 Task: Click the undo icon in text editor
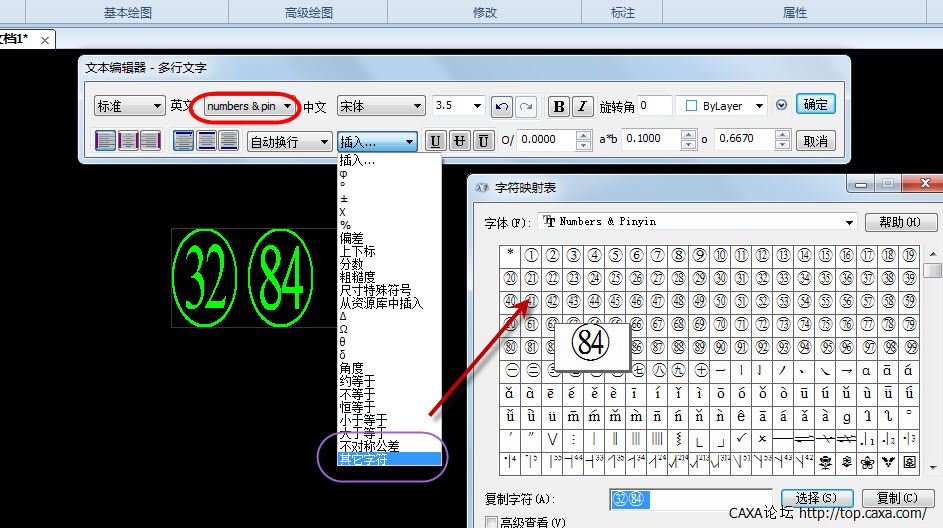click(x=502, y=106)
